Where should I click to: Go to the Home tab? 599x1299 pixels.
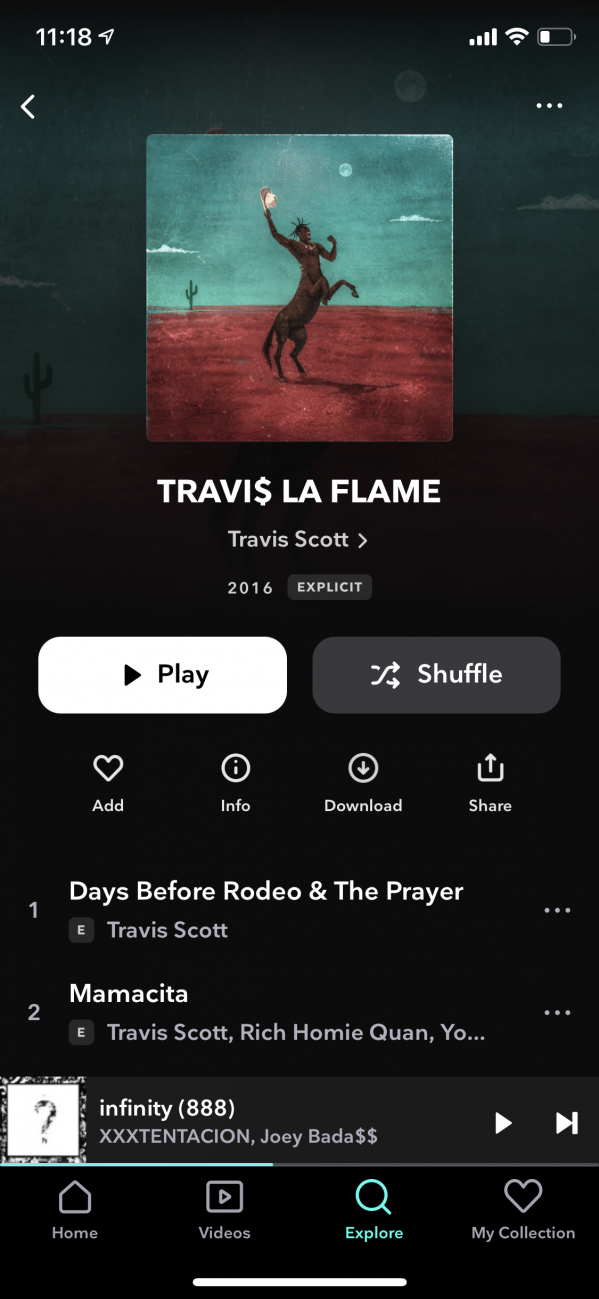(x=75, y=1210)
